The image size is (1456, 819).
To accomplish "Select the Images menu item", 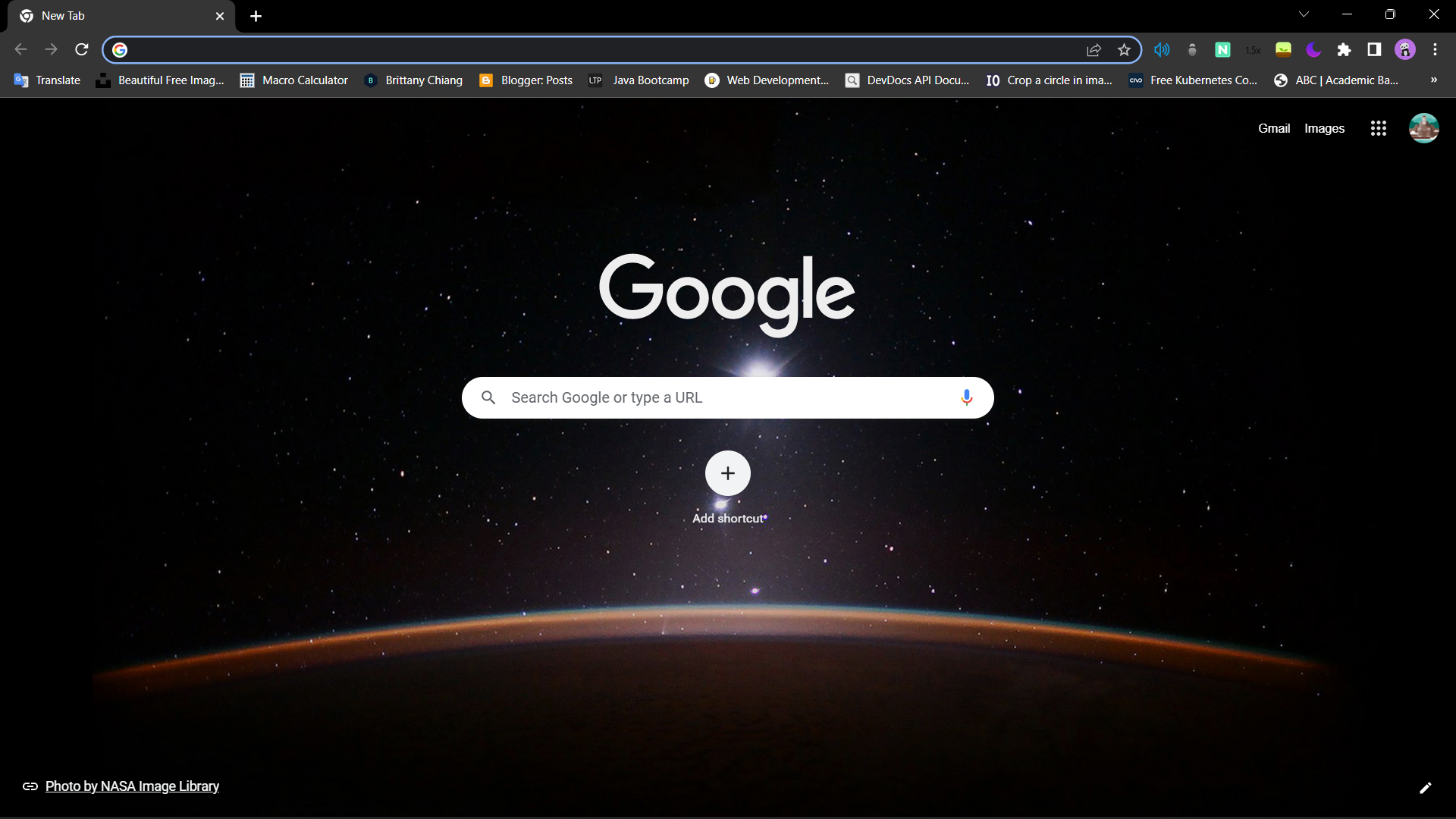I will point(1325,128).
